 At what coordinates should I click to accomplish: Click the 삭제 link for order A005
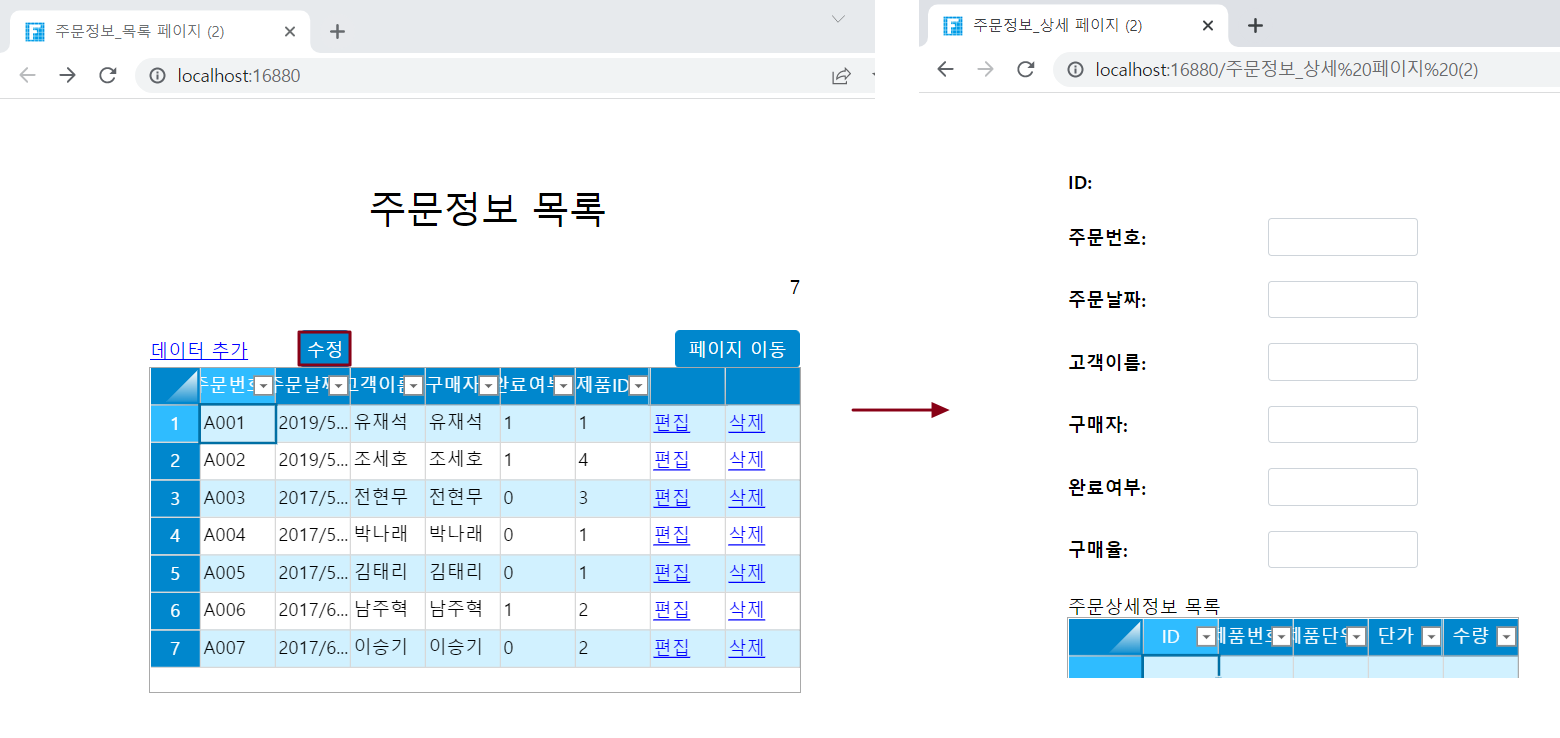pyautogui.click(x=746, y=572)
